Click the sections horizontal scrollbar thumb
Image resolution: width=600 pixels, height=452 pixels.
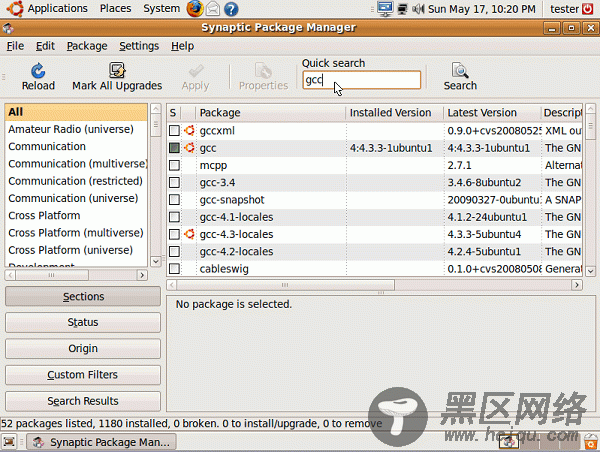tap(52, 275)
